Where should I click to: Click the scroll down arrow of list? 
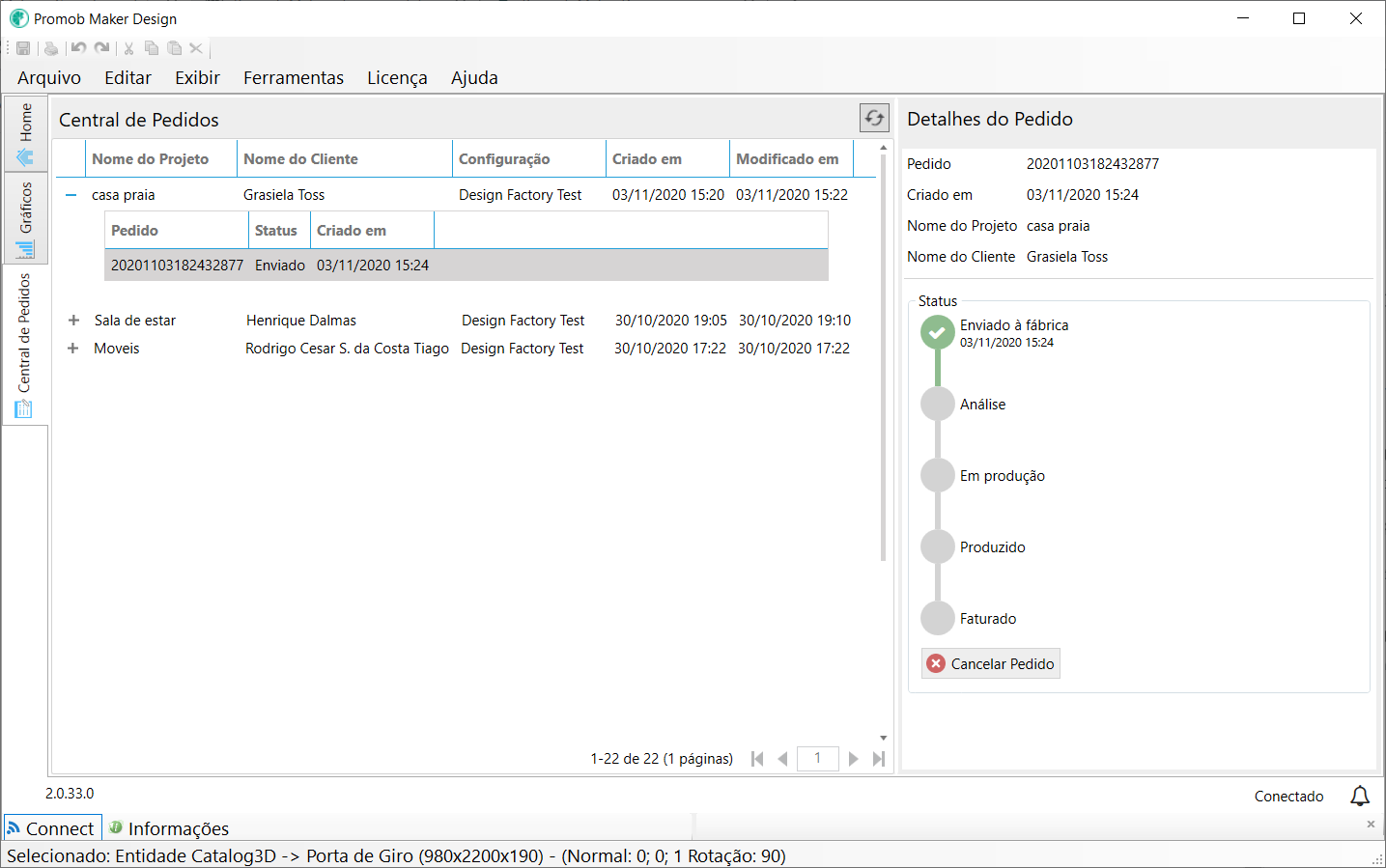click(883, 738)
